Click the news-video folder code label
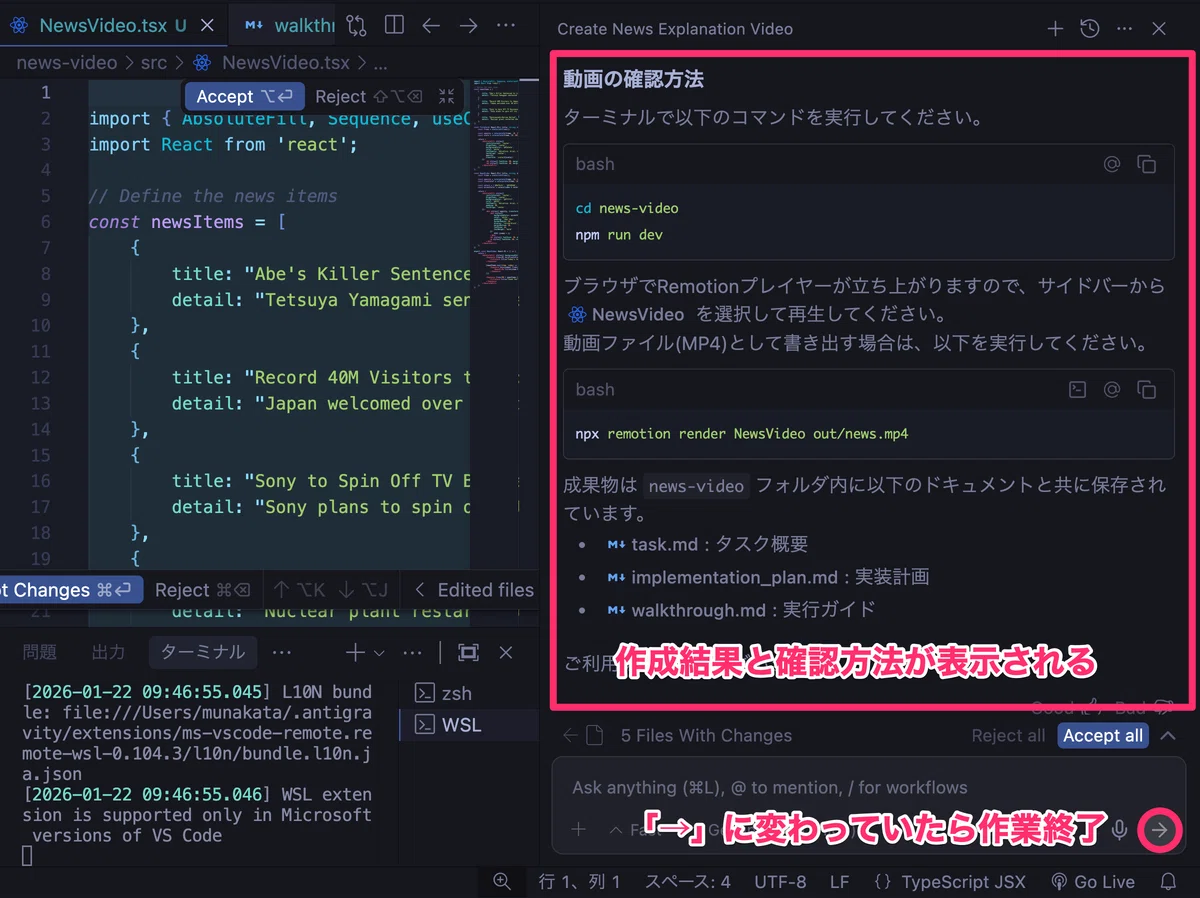This screenshot has height=898, width=1200. coord(696,486)
